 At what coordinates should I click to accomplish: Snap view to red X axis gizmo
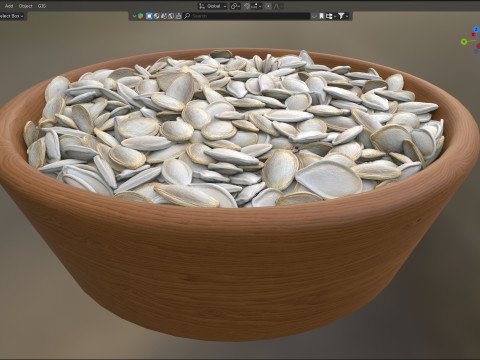(x=473, y=35)
